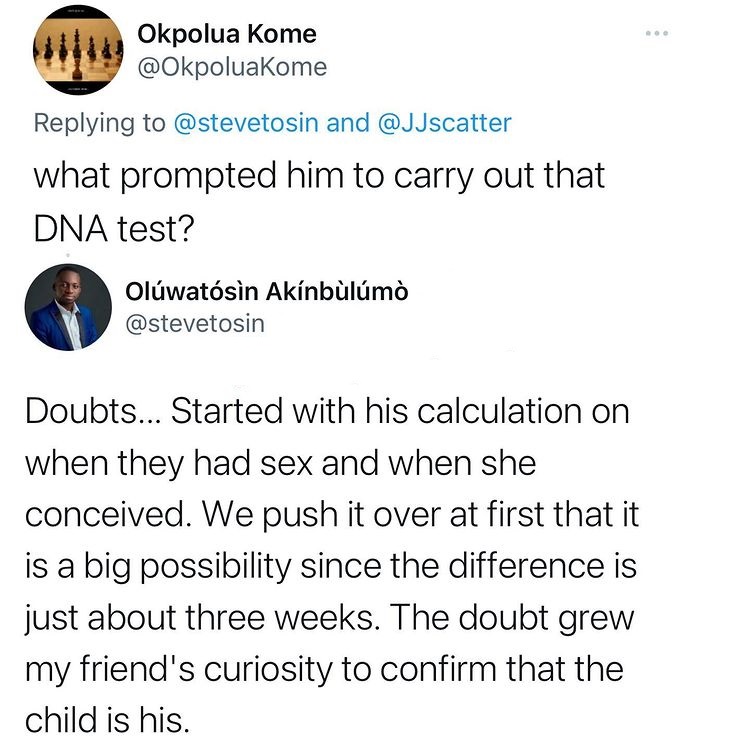Open the Okpolua Kome display name

tap(226, 34)
